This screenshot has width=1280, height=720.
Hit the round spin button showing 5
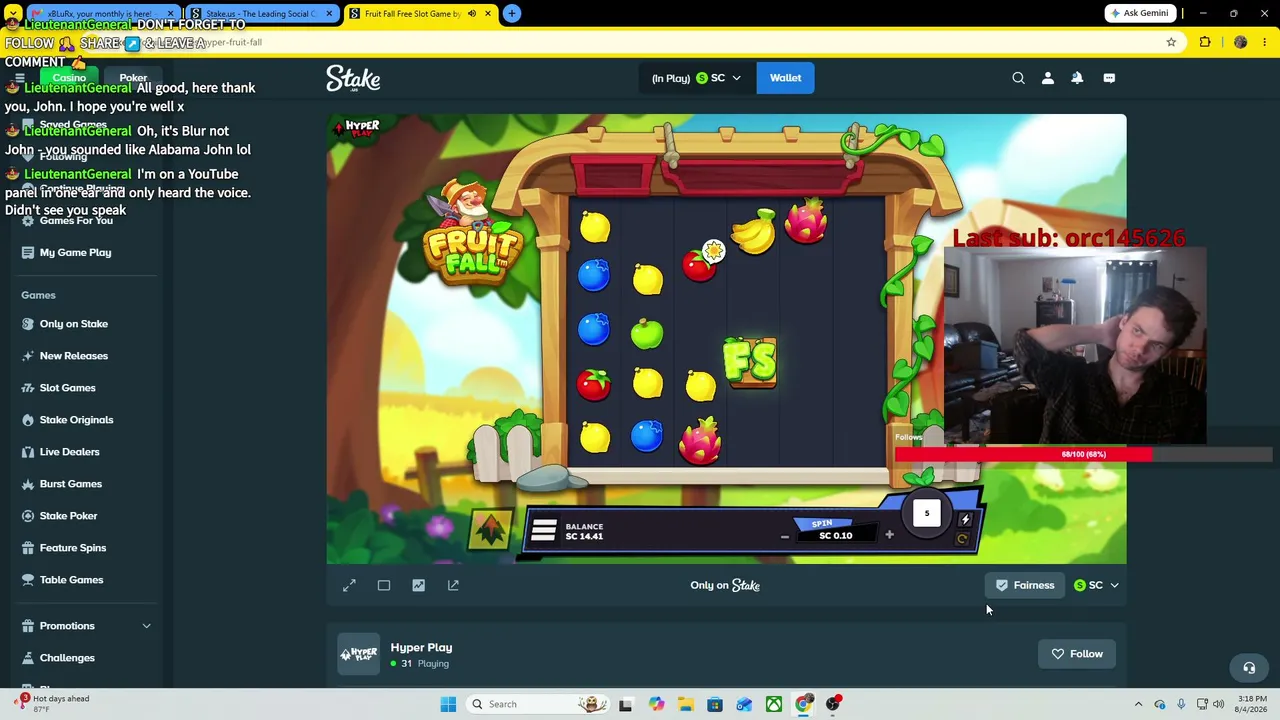pyautogui.click(x=927, y=514)
